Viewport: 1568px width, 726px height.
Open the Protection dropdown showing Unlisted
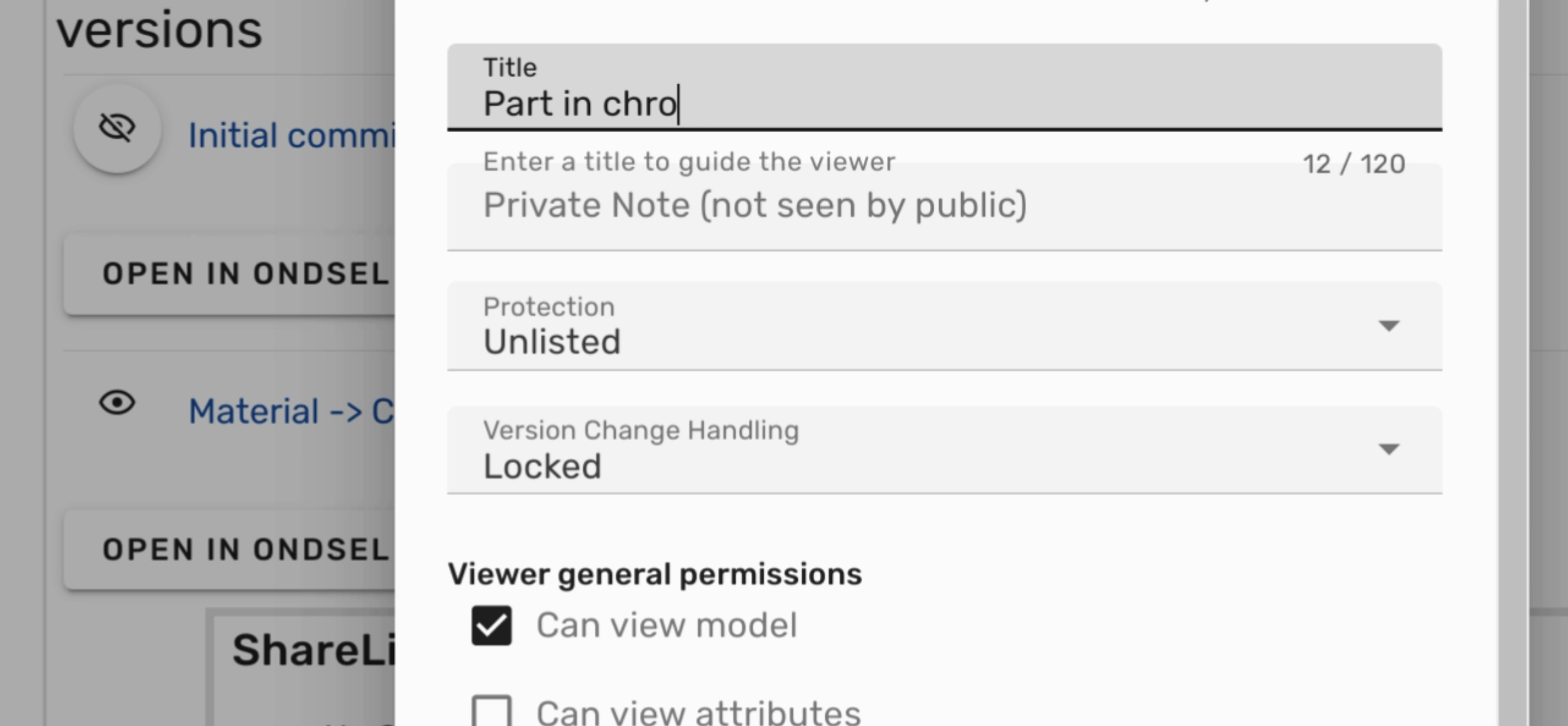[913, 327]
